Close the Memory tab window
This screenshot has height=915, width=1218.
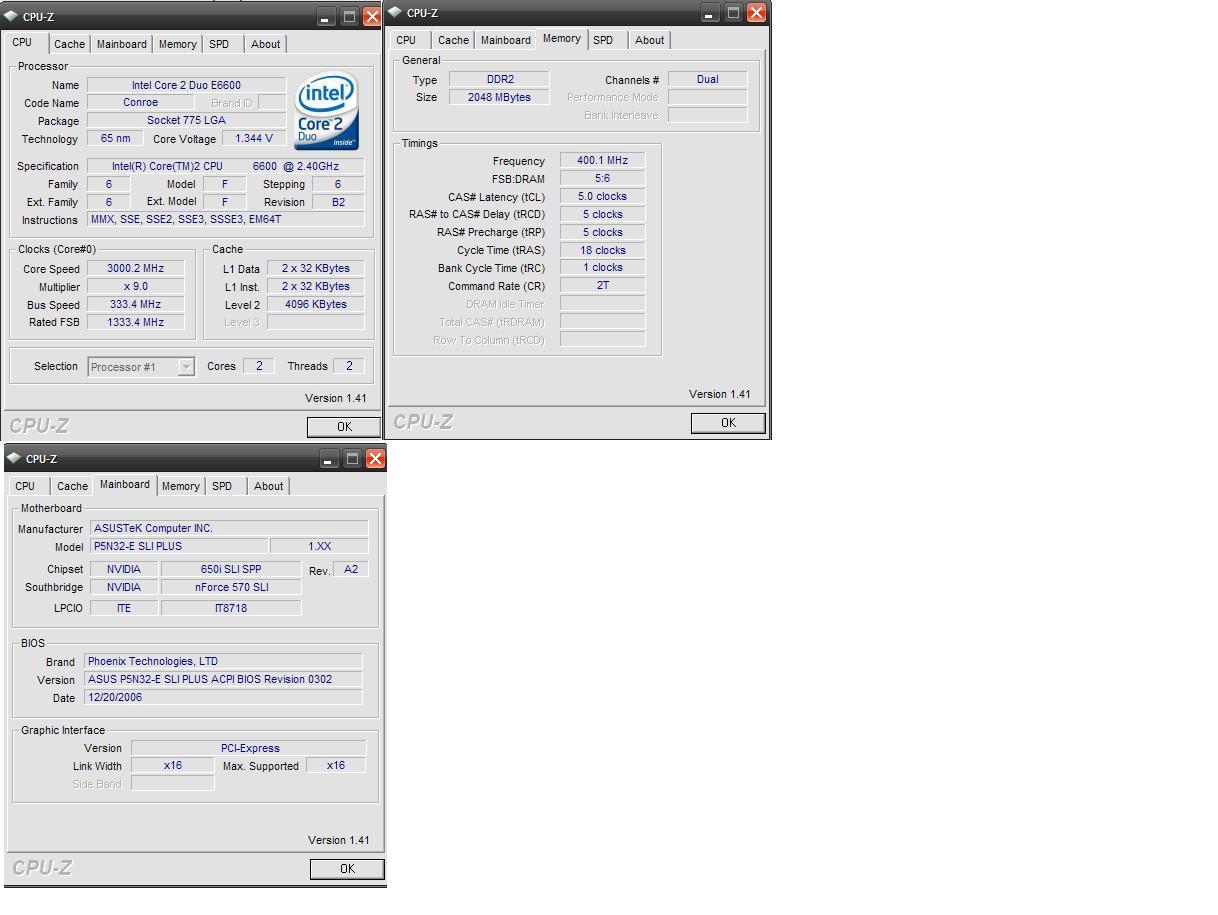point(756,13)
